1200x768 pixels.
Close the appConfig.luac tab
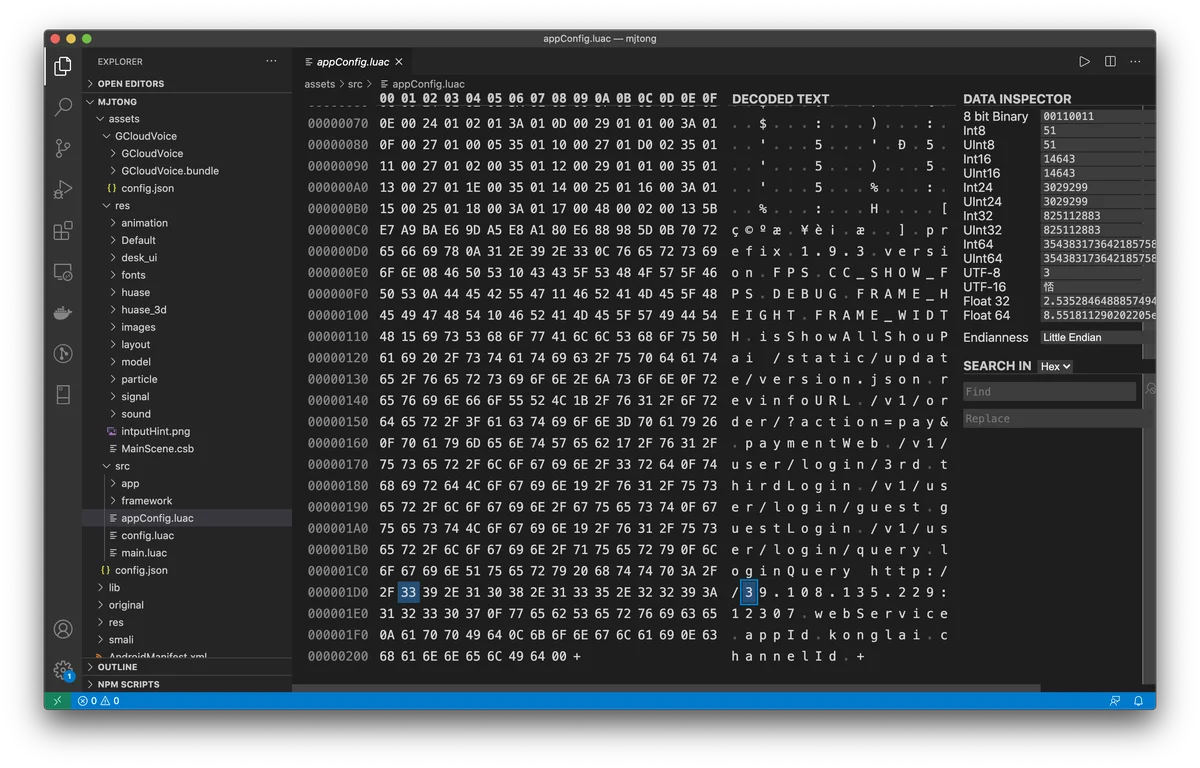click(399, 62)
